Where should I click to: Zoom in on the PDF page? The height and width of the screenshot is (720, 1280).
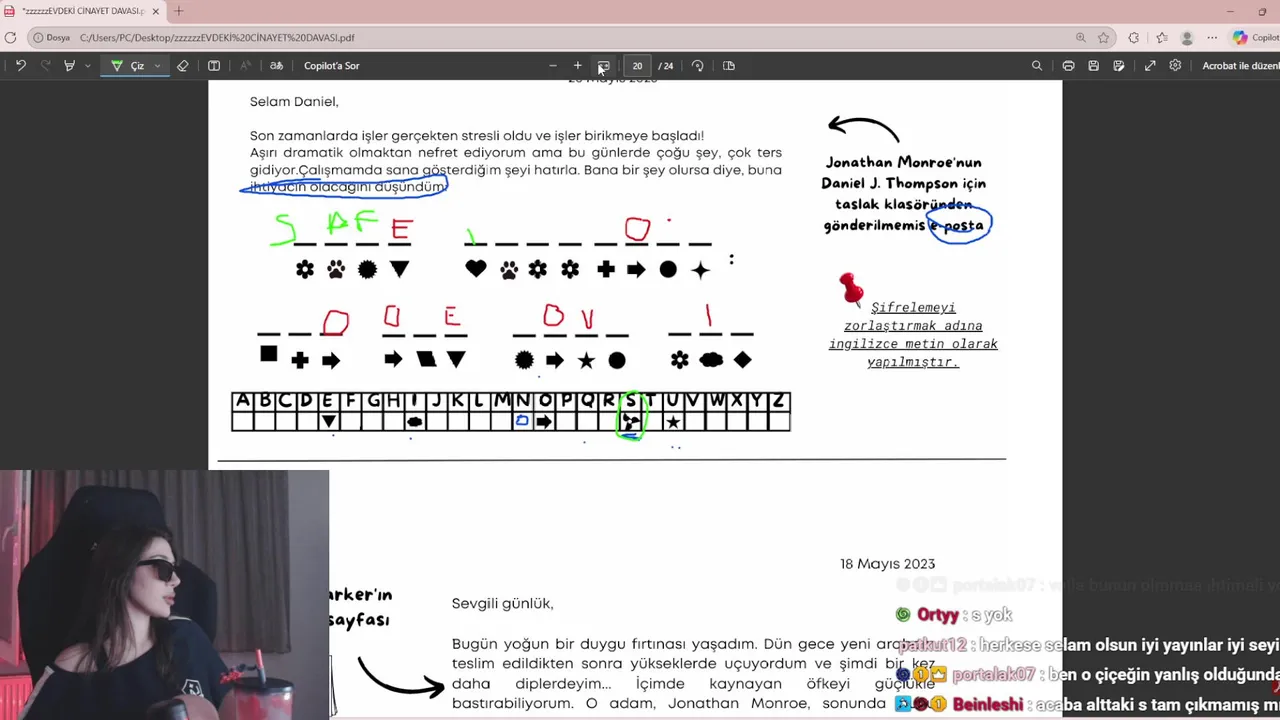pos(577,66)
